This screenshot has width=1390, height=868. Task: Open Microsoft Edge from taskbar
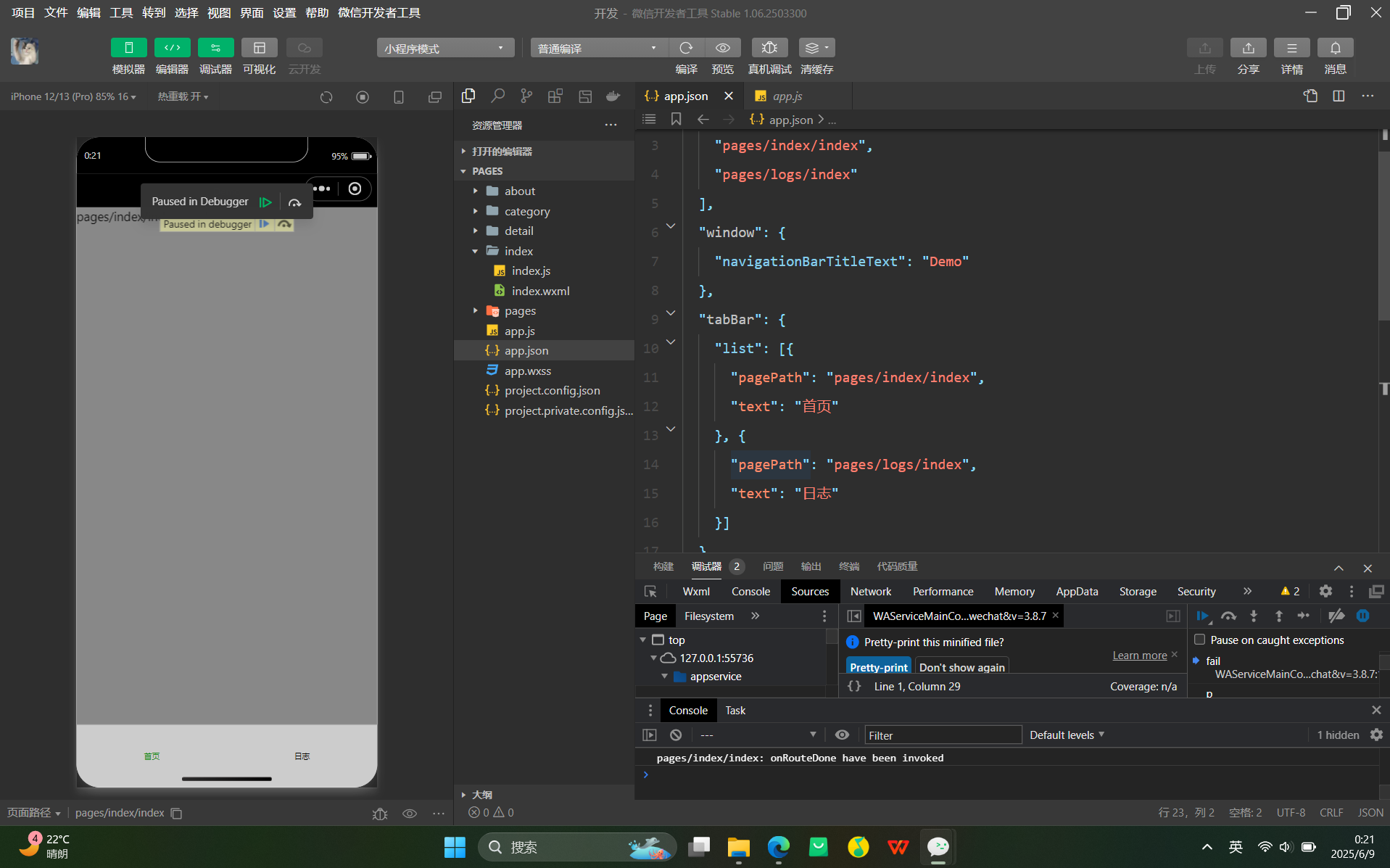(x=778, y=847)
